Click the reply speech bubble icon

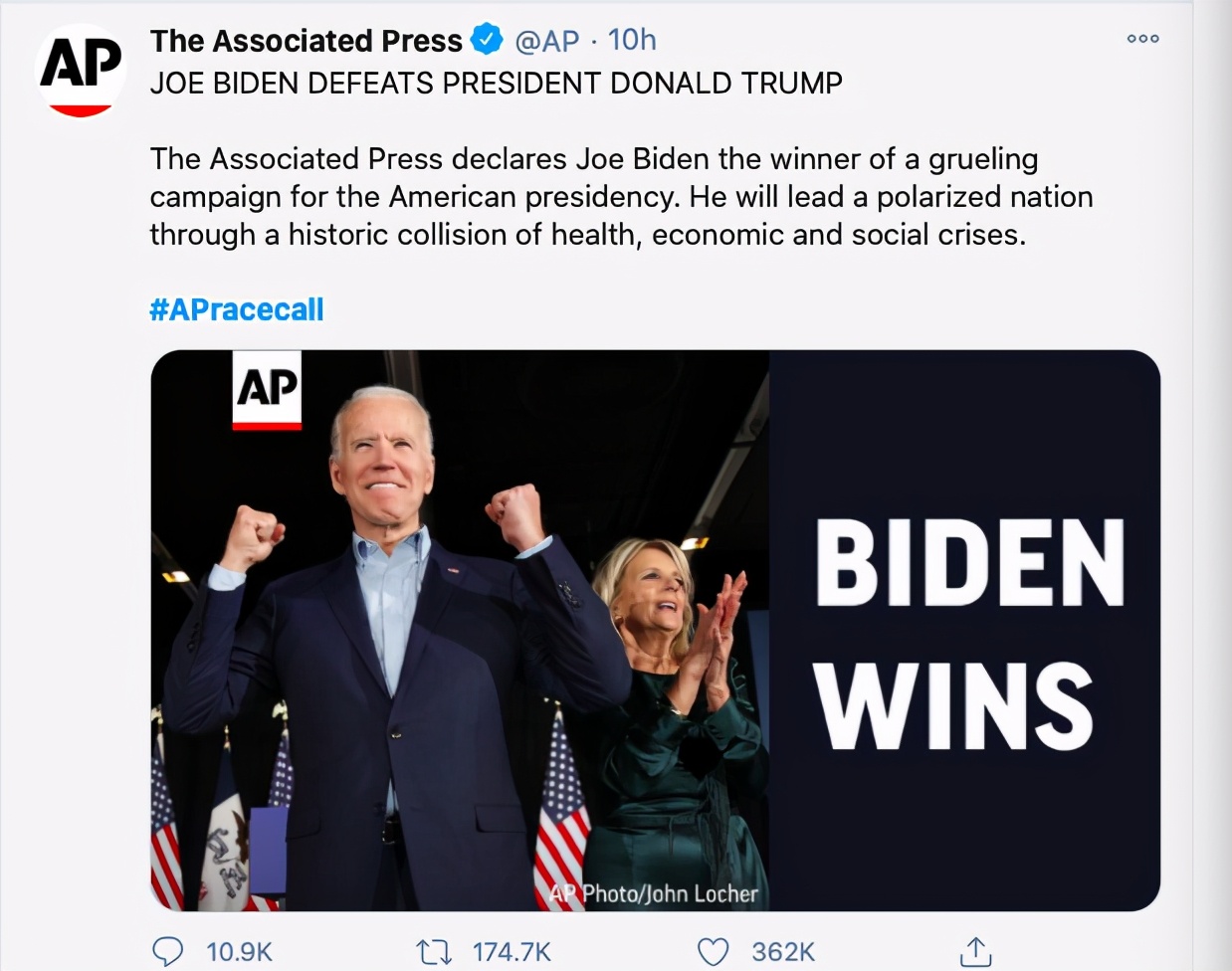tap(167, 952)
